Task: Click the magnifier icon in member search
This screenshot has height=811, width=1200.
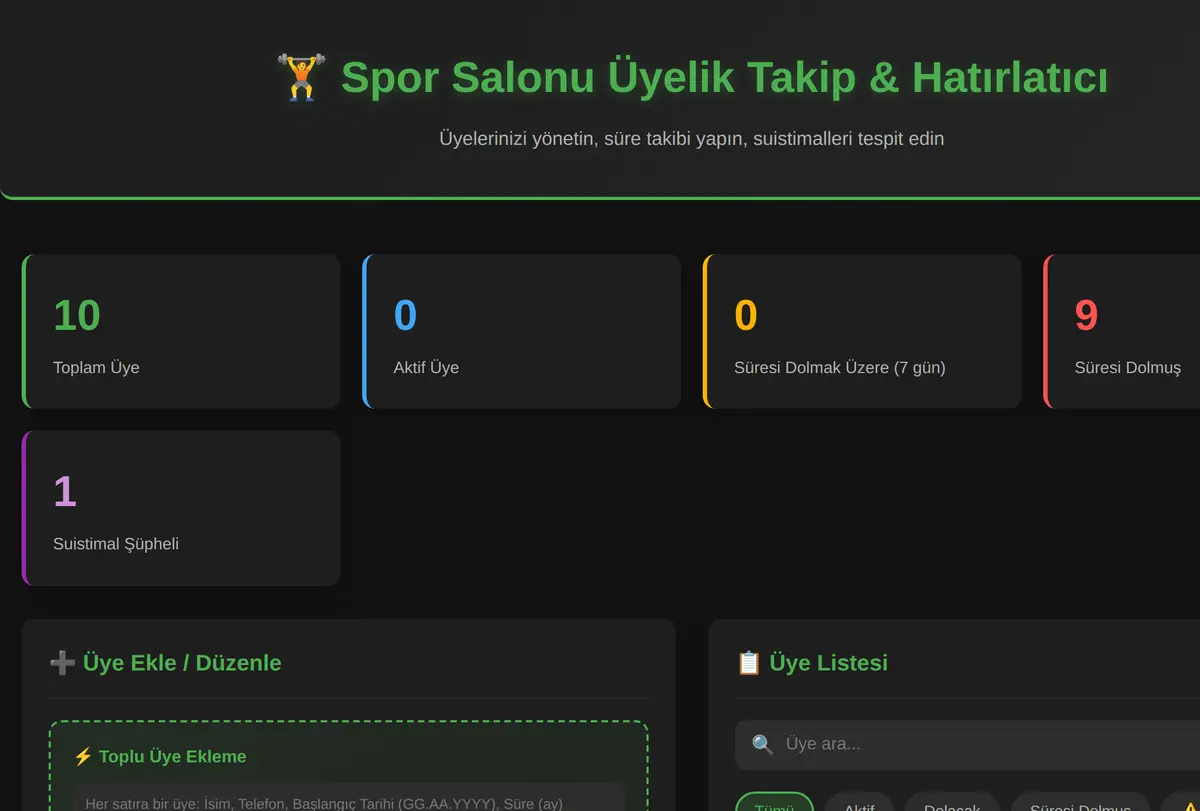Action: [763, 744]
